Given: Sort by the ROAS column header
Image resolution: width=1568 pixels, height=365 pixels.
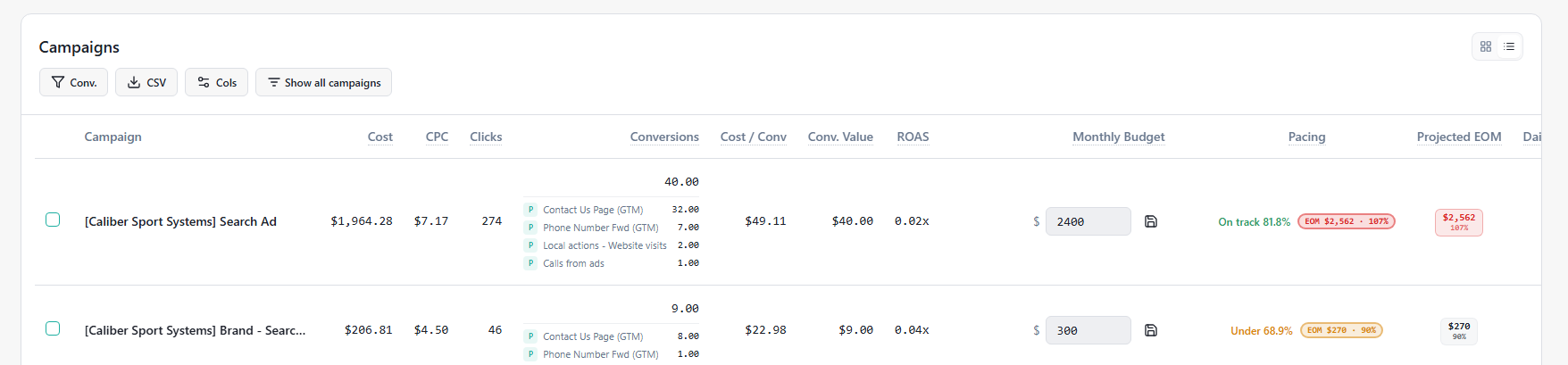Looking at the screenshot, I should click(913, 137).
